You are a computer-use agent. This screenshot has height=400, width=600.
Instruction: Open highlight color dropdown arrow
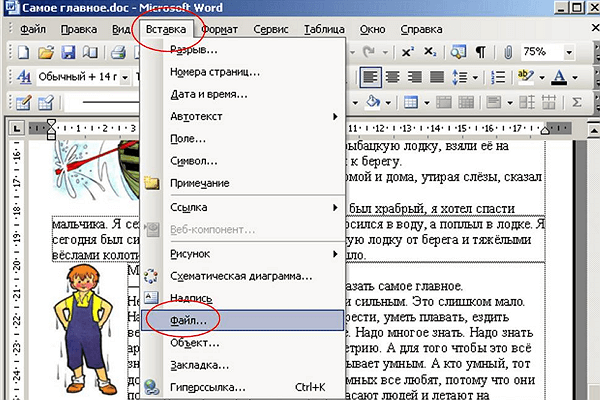[541, 78]
